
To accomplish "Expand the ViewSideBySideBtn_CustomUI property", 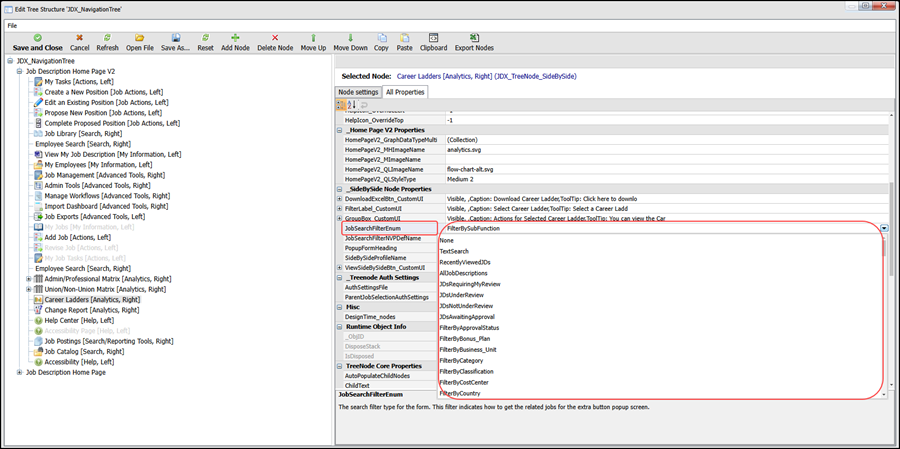I will 339,268.
